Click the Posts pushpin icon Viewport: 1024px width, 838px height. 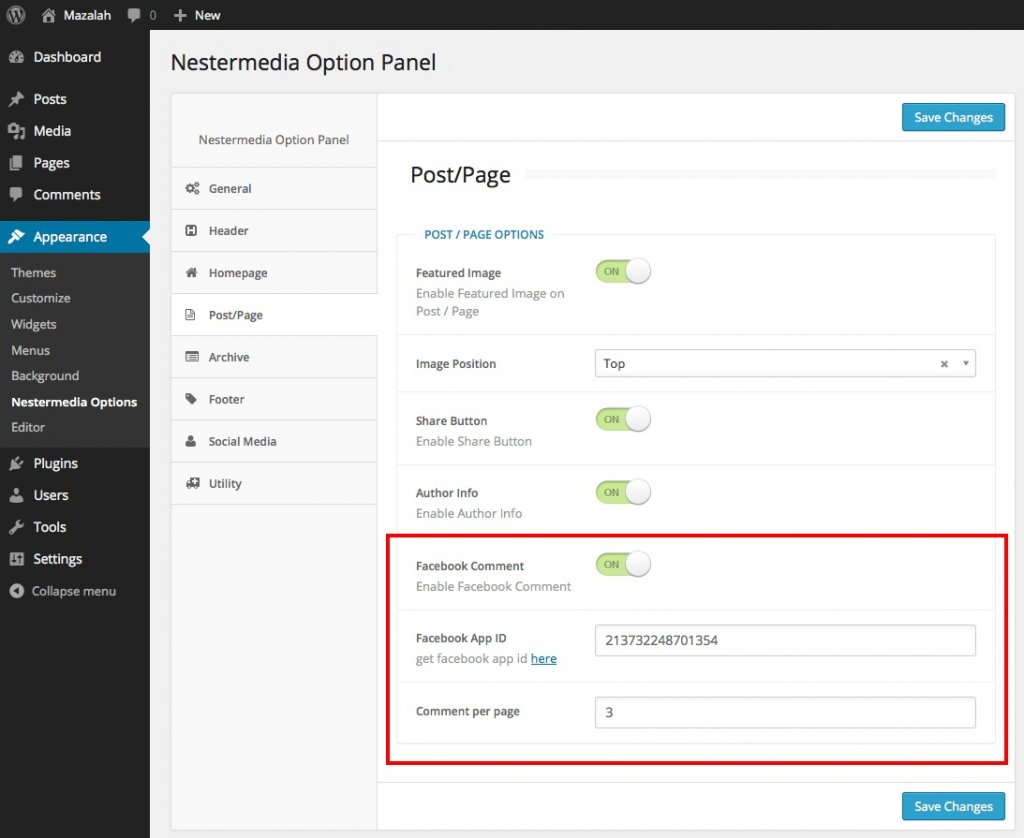coord(16,99)
